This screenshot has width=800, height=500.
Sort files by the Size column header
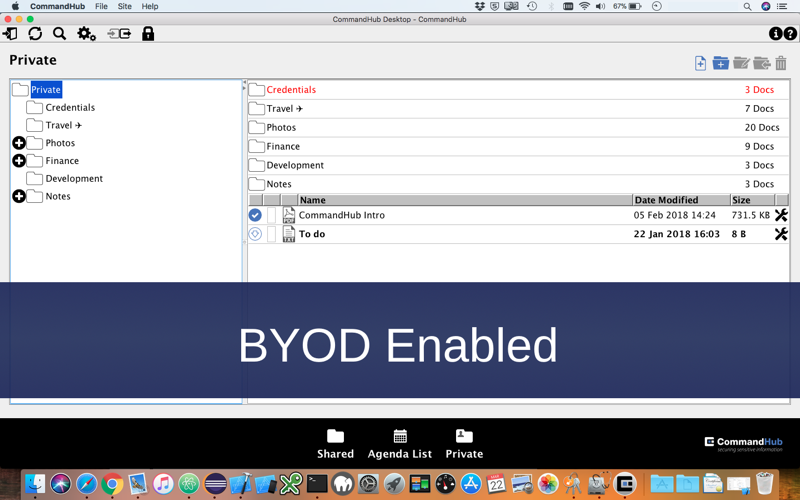[753, 200]
